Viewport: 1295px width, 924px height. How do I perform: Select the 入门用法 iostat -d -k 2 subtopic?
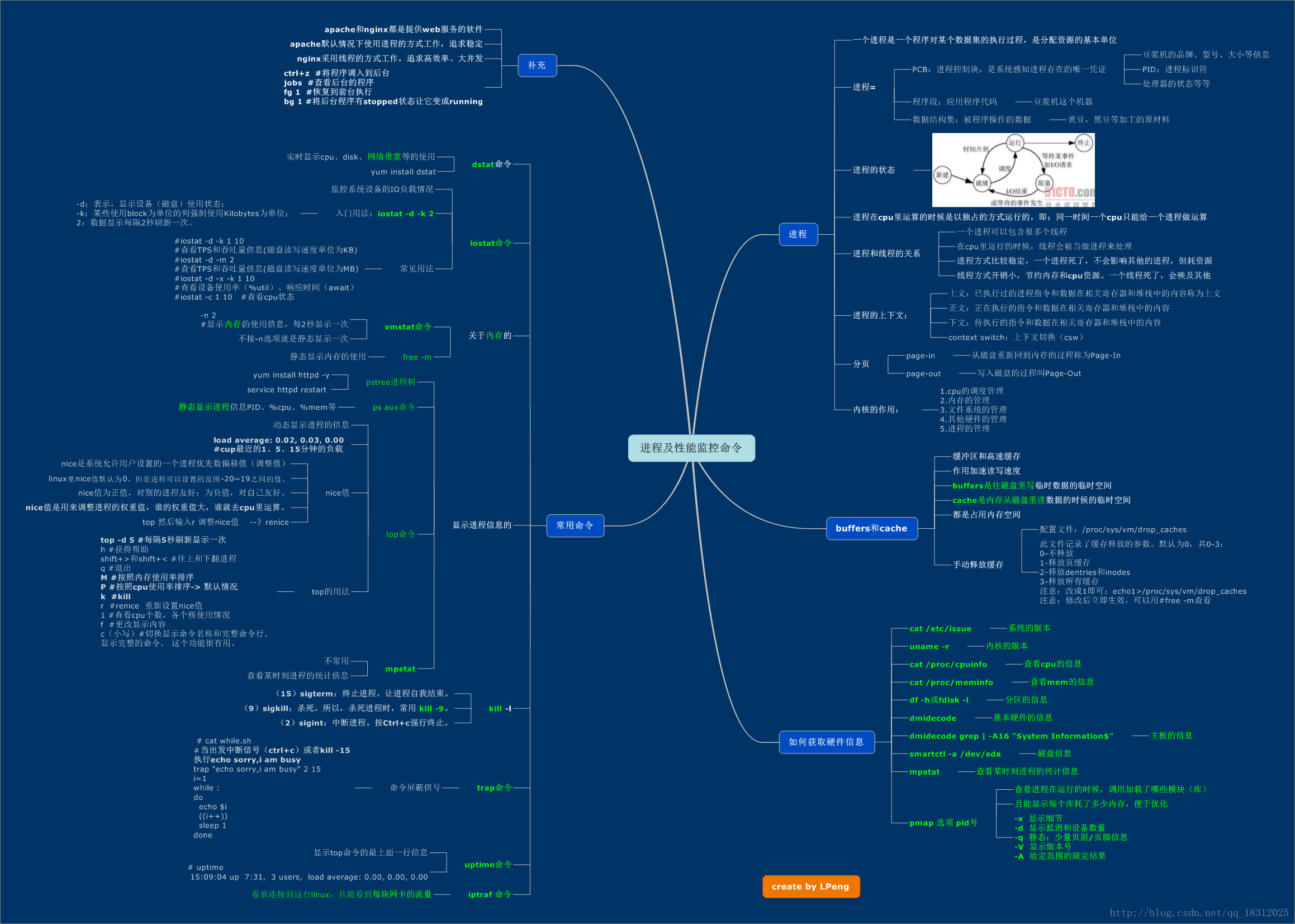pos(385,214)
